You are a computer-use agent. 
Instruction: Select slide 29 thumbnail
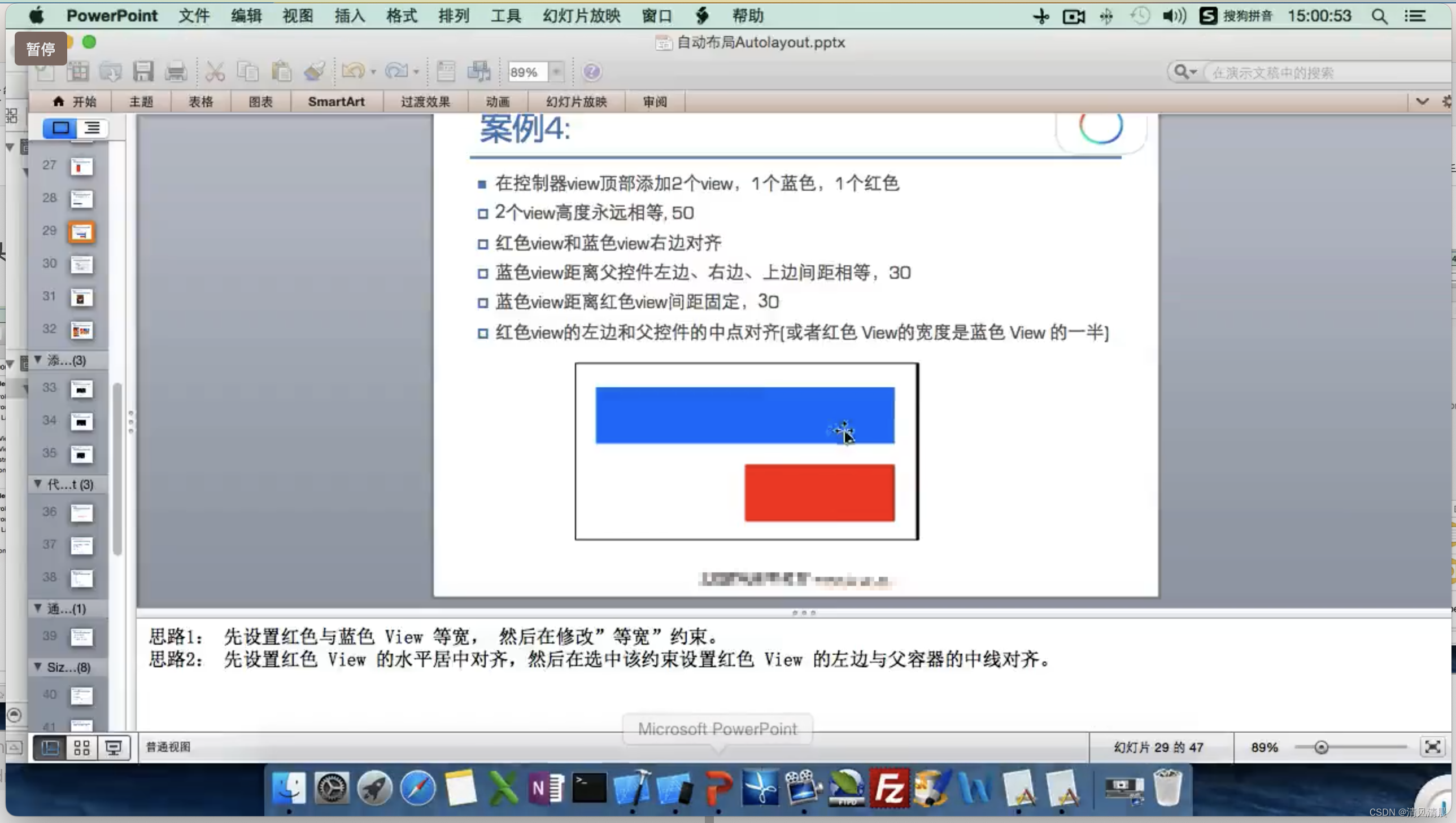click(81, 233)
